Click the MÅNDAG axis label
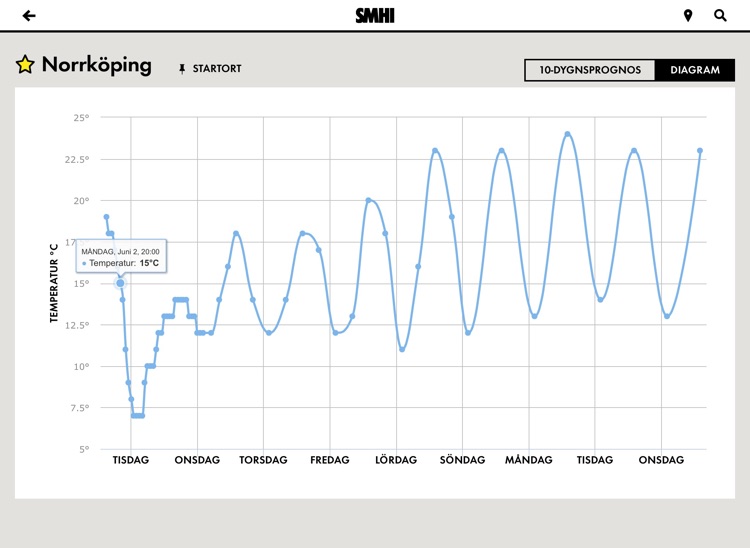The width and height of the screenshot is (750, 548). tap(529, 460)
